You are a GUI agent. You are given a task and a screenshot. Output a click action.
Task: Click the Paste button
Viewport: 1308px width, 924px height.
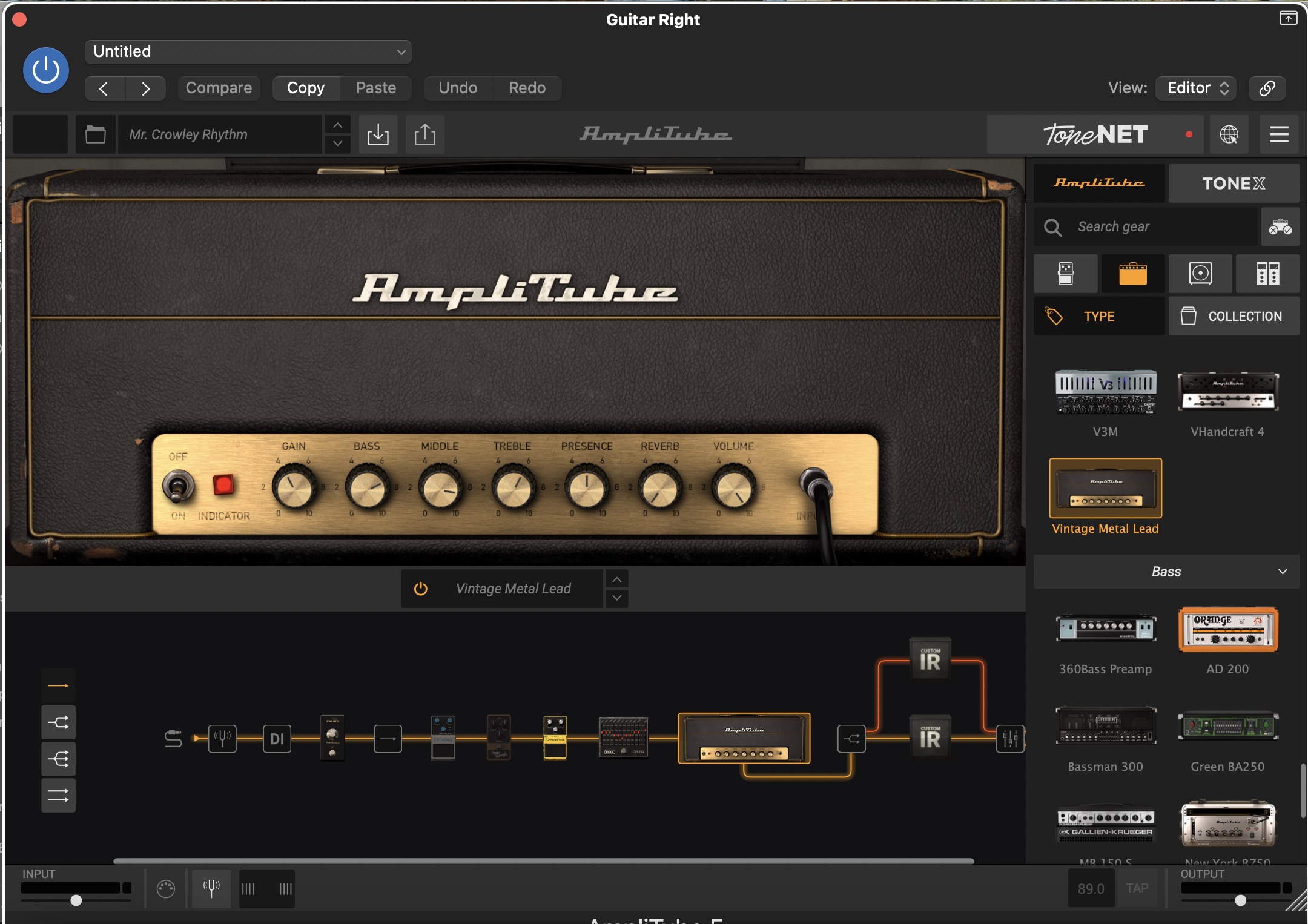376,88
